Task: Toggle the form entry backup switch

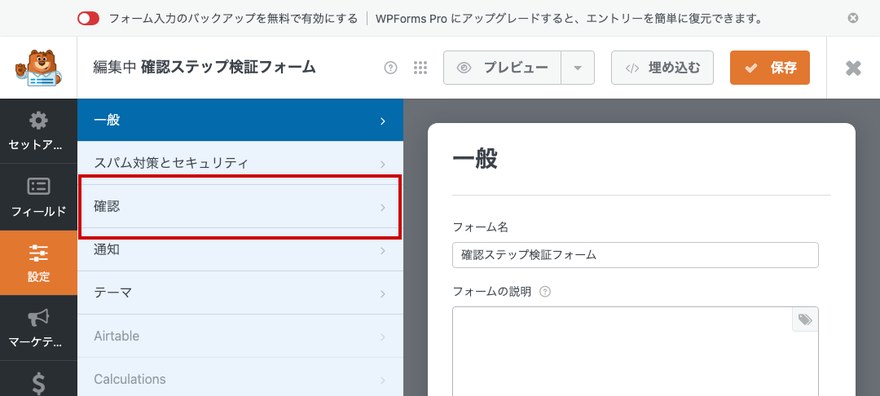Action: (x=88, y=19)
